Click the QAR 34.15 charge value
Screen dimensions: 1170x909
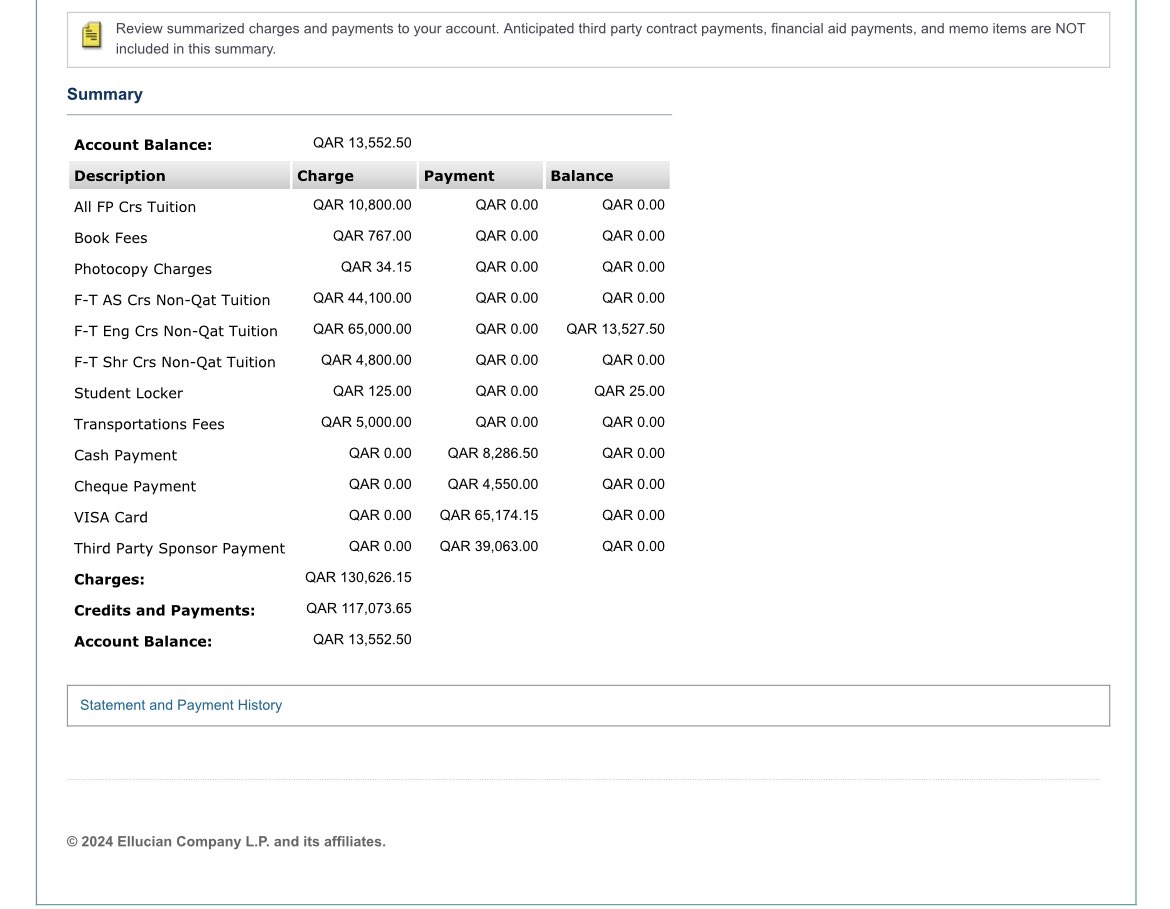[x=376, y=267]
